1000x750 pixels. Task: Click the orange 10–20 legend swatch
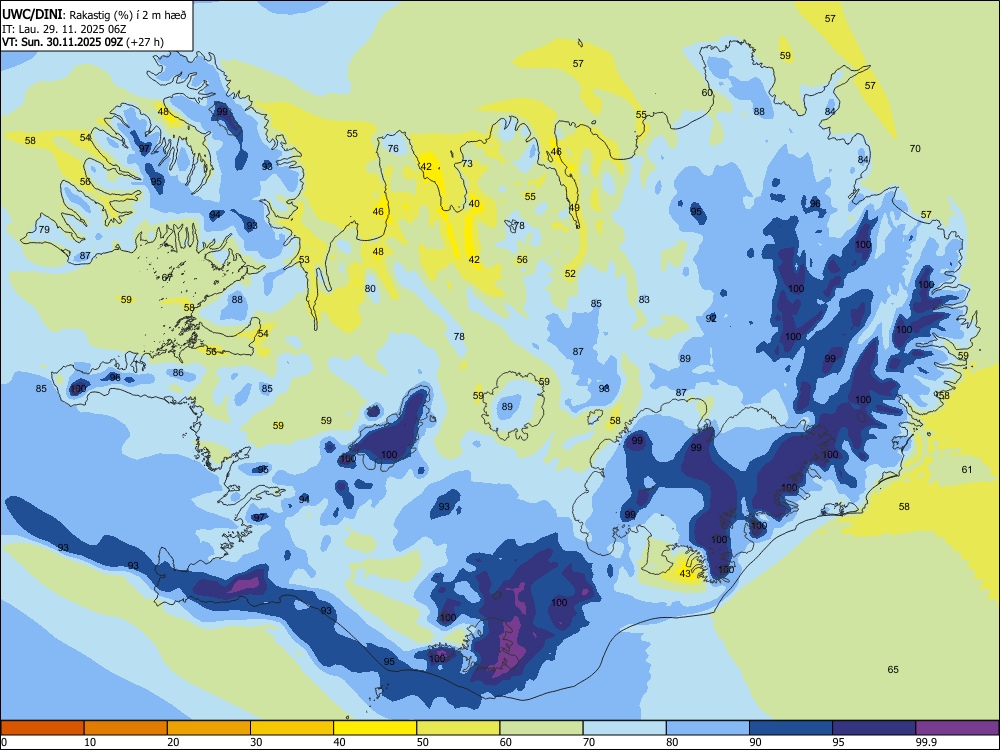[126, 728]
